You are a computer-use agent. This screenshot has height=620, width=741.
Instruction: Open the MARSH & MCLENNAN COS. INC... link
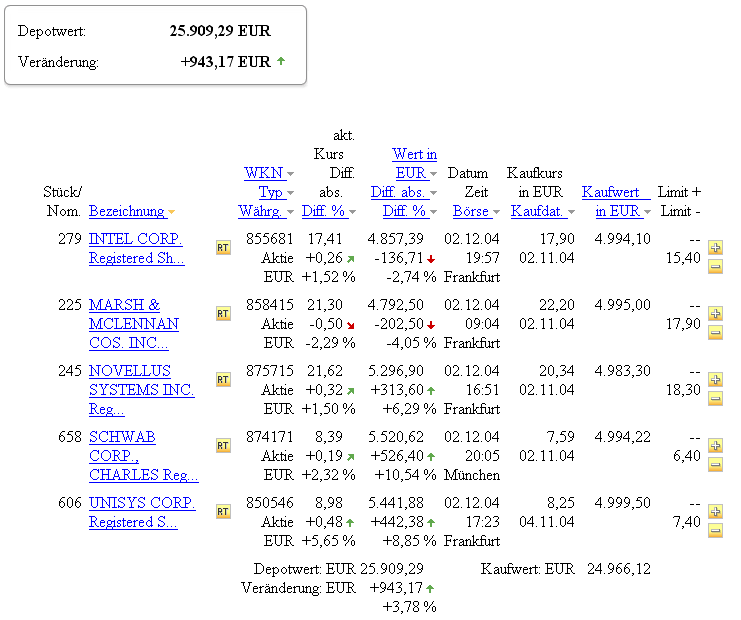[134, 324]
